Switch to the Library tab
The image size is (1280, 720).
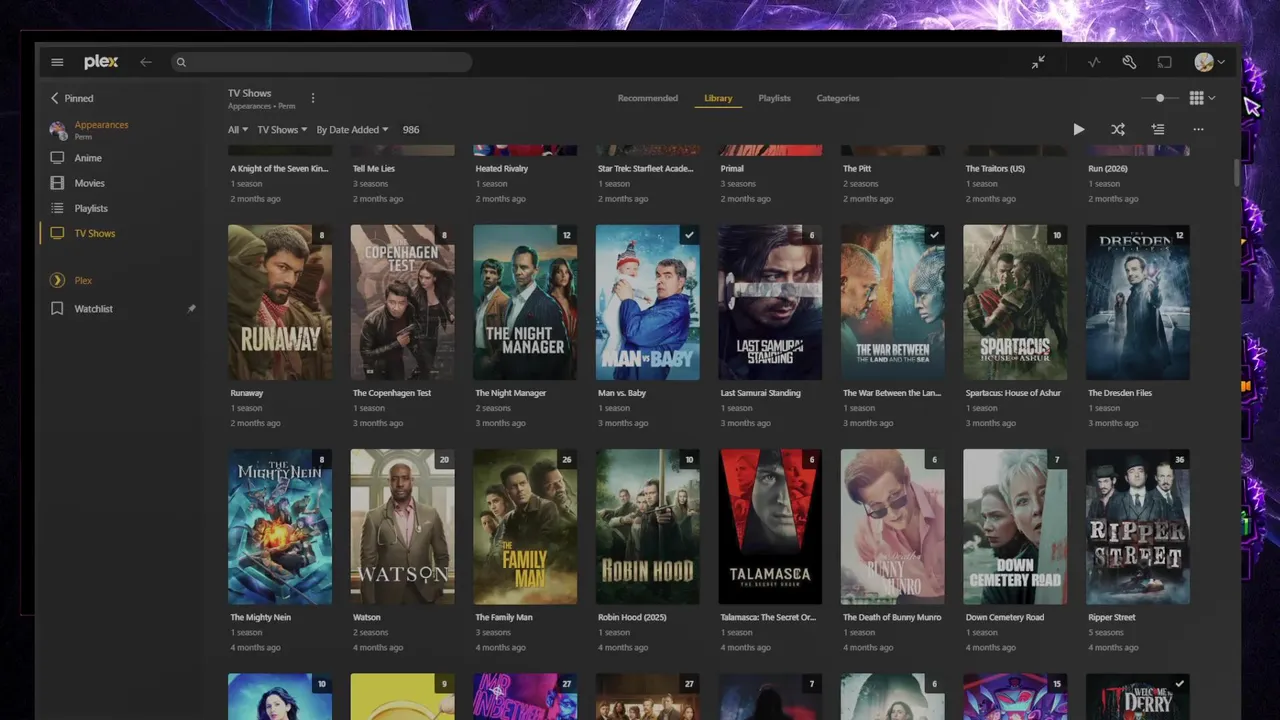click(x=718, y=98)
